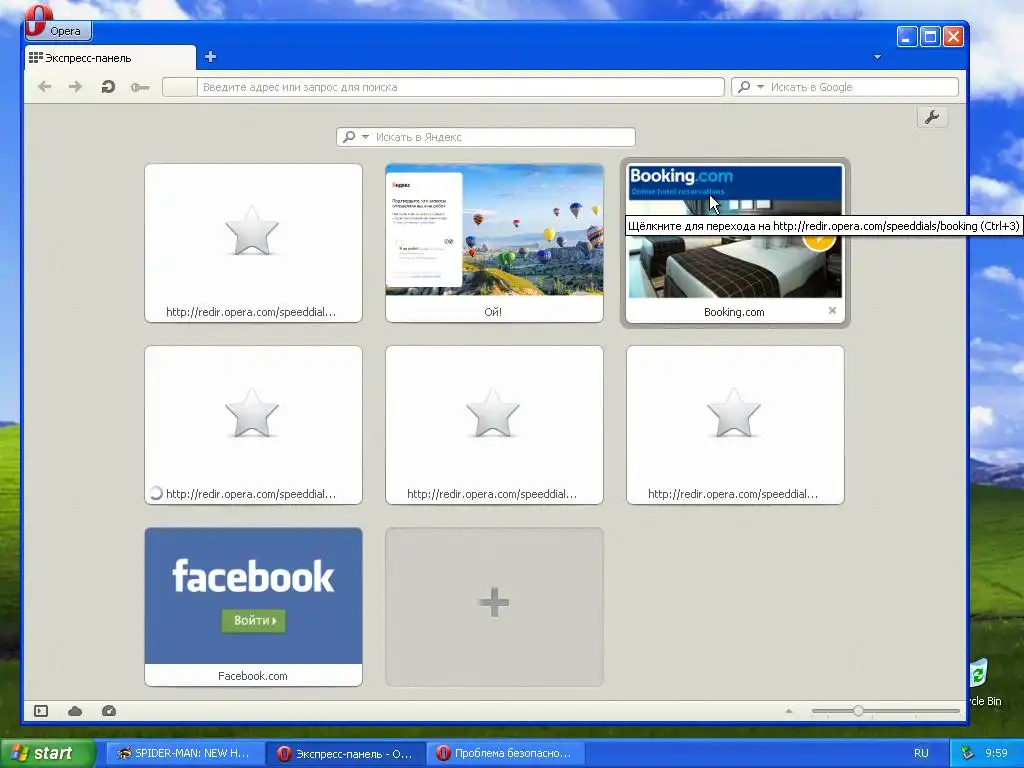The width and height of the screenshot is (1024, 768).
Task: Maximize the Opera window
Action: pyautogui.click(x=930, y=37)
